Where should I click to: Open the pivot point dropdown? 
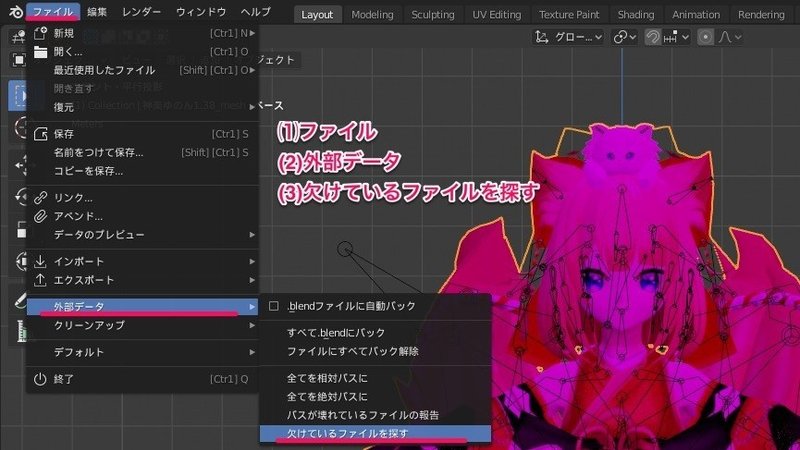click(625, 37)
